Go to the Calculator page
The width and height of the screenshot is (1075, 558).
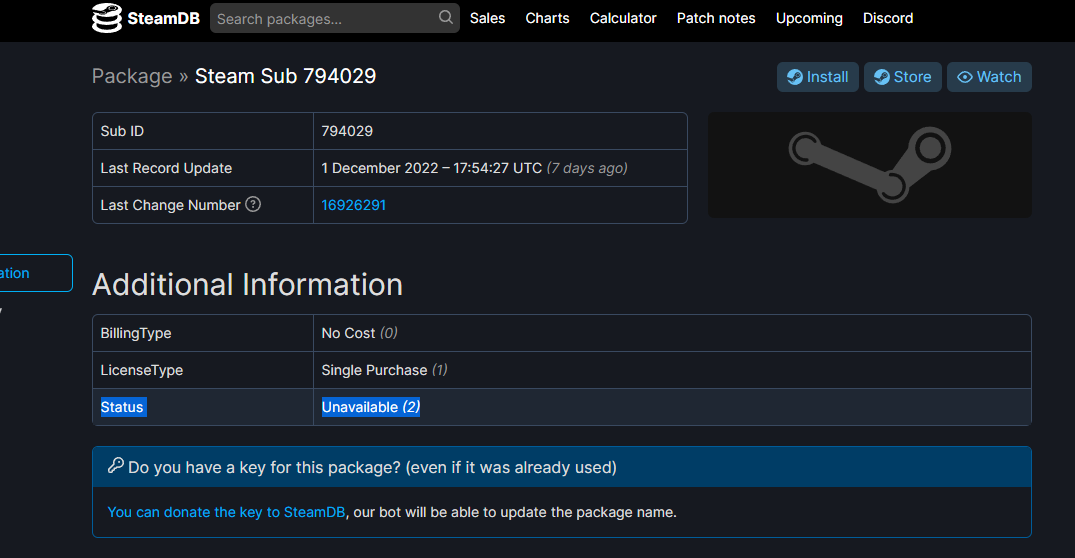click(623, 19)
